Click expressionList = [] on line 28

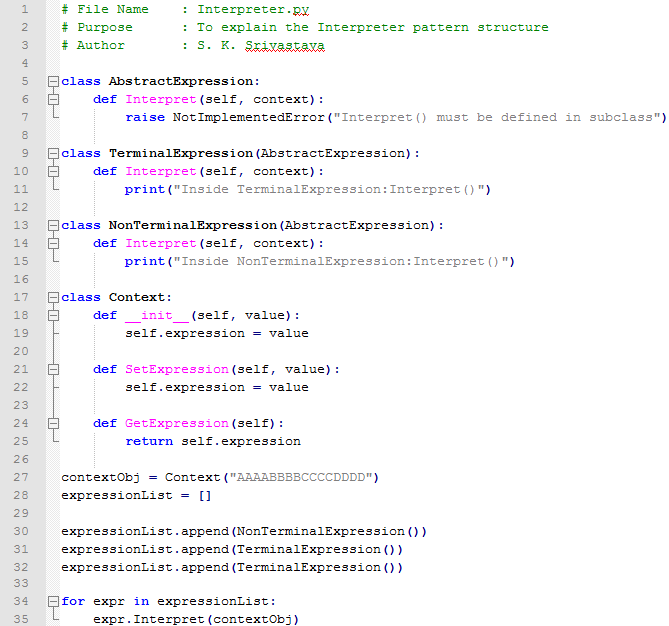[x=136, y=495]
